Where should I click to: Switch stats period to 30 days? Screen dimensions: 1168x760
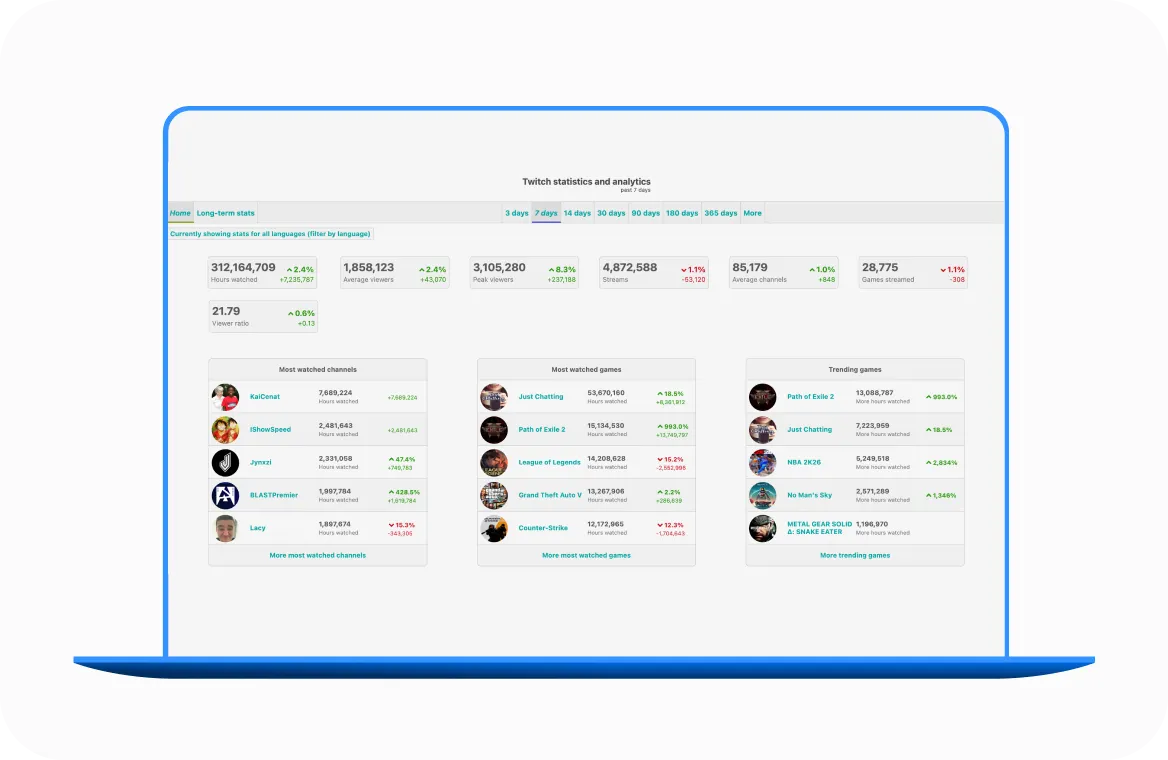coord(611,212)
